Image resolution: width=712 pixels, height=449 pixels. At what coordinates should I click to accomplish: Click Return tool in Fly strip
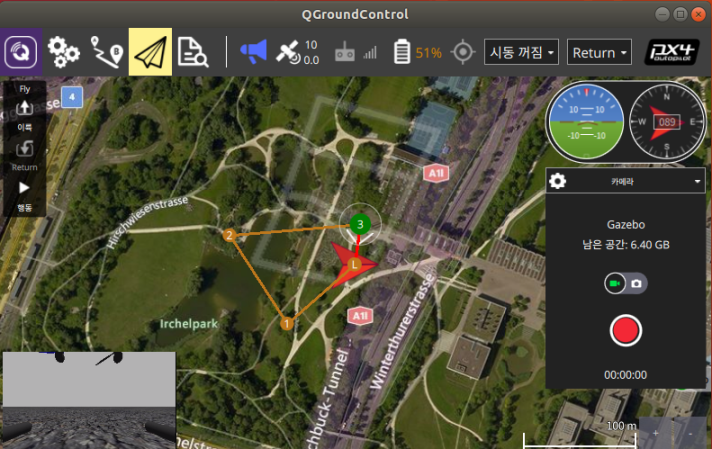point(25,155)
